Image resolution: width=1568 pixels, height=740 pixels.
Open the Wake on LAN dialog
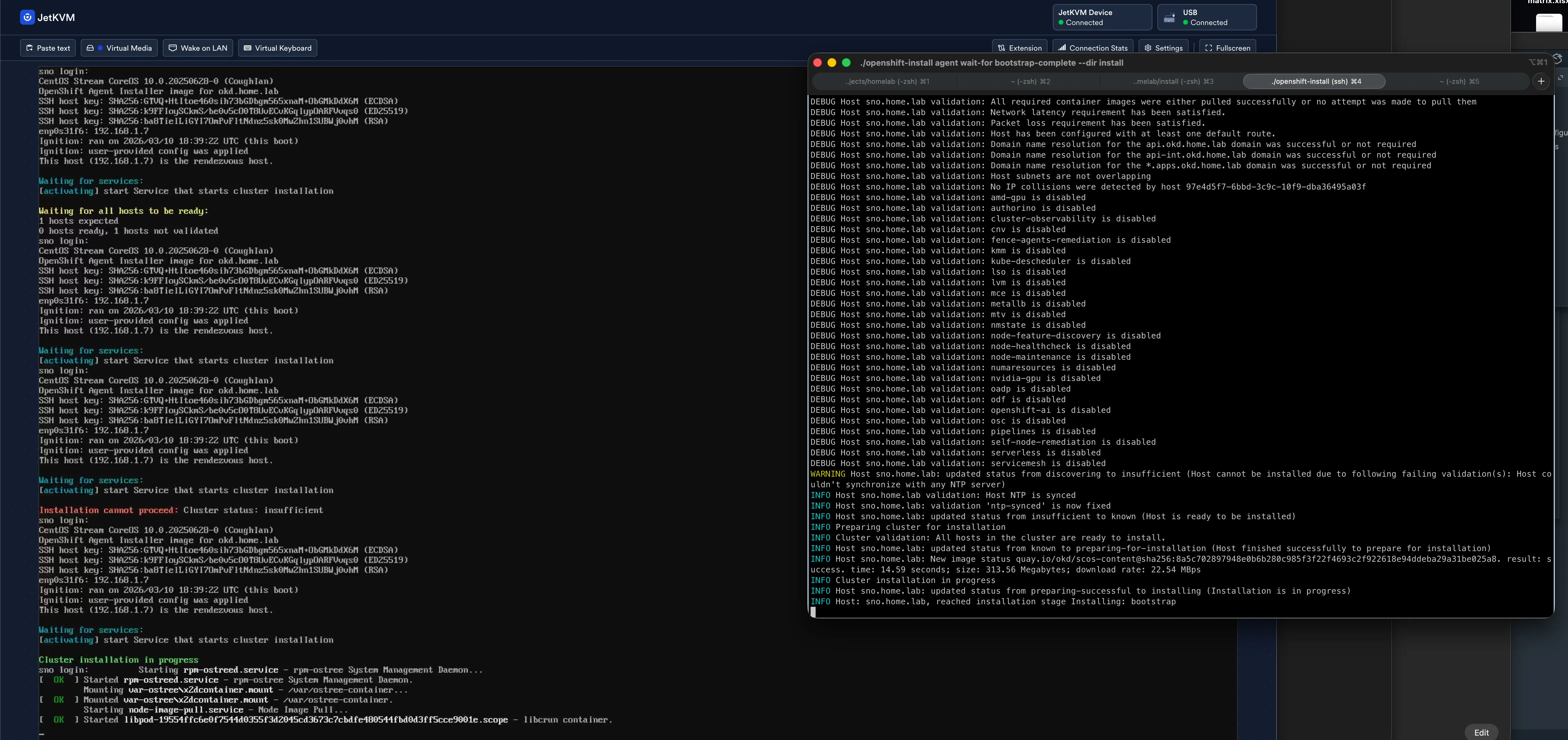198,48
